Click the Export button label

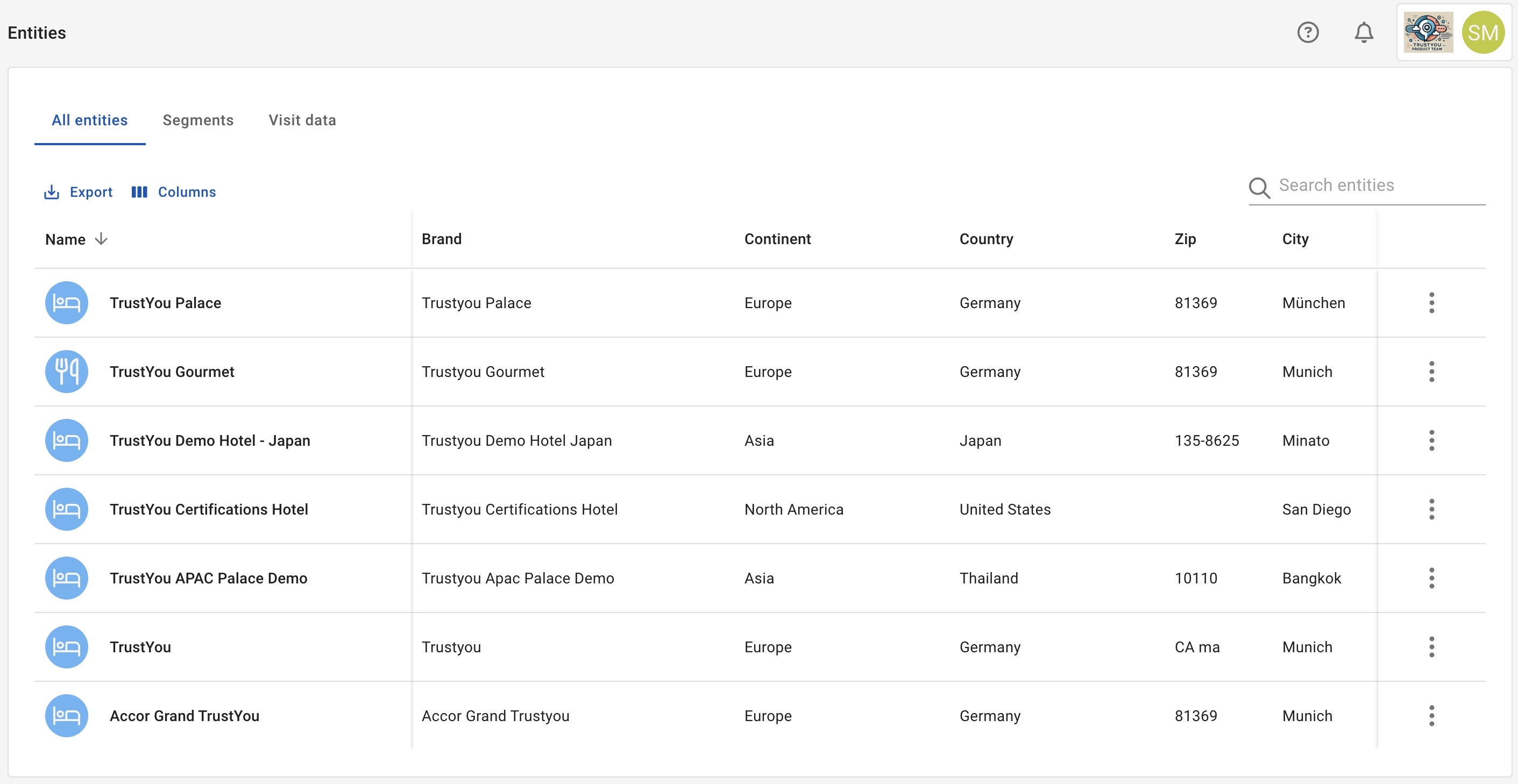coord(91,192)
